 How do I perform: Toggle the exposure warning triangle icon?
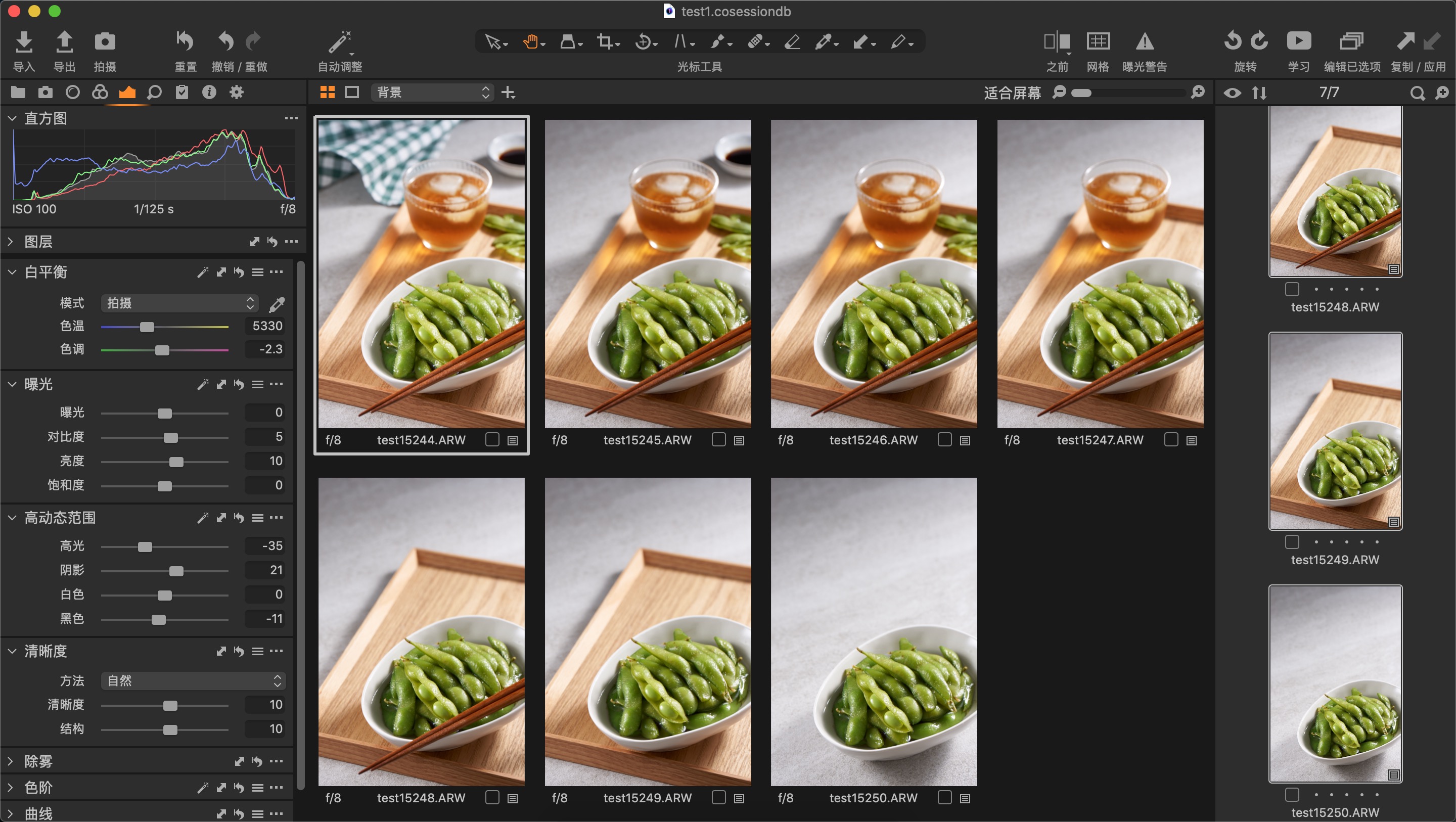point(1145,42)
